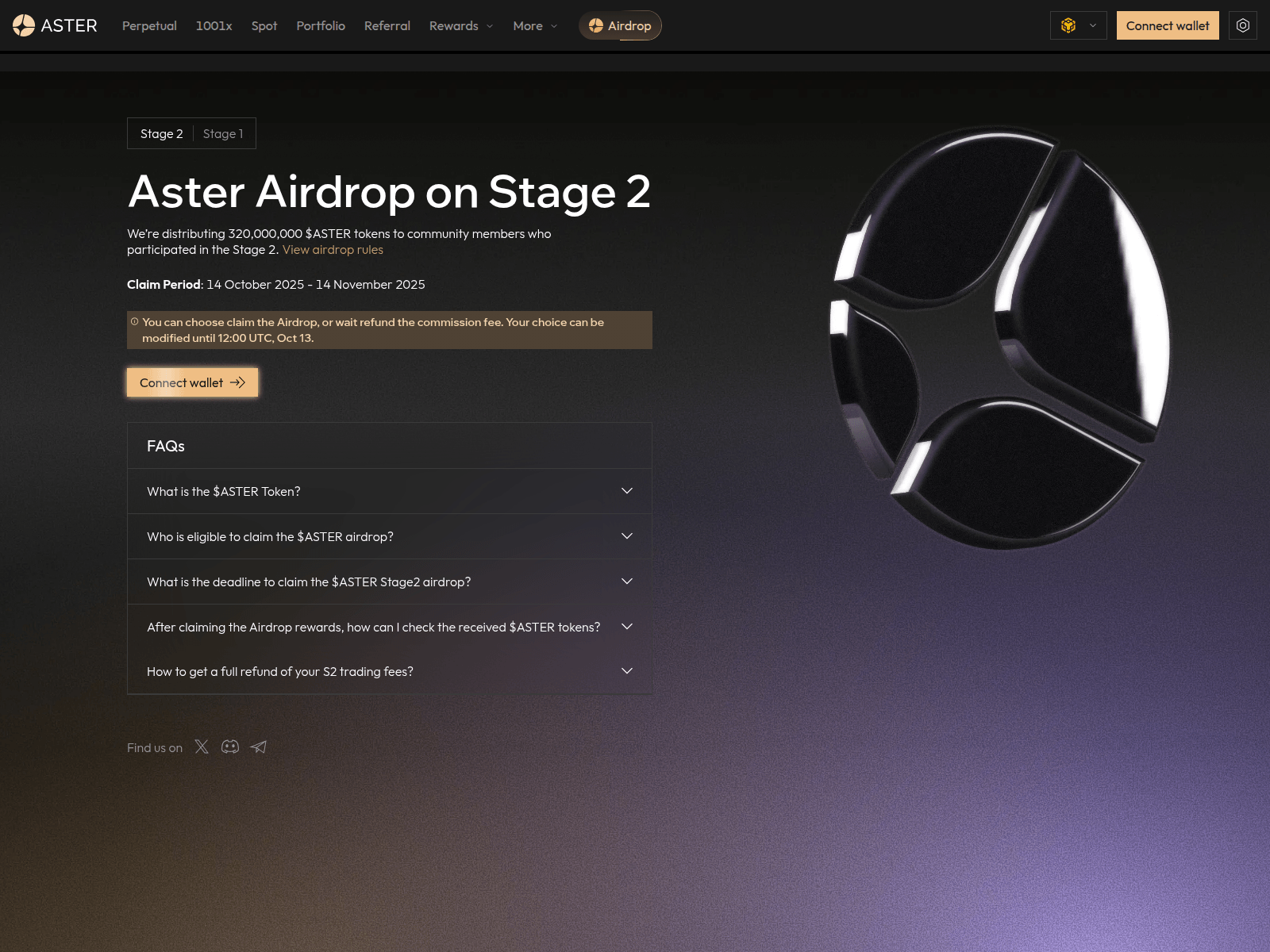Expand the Rewards dropdown menu
The height and width of the screenshot is (952, 1270).
(461, 25)
